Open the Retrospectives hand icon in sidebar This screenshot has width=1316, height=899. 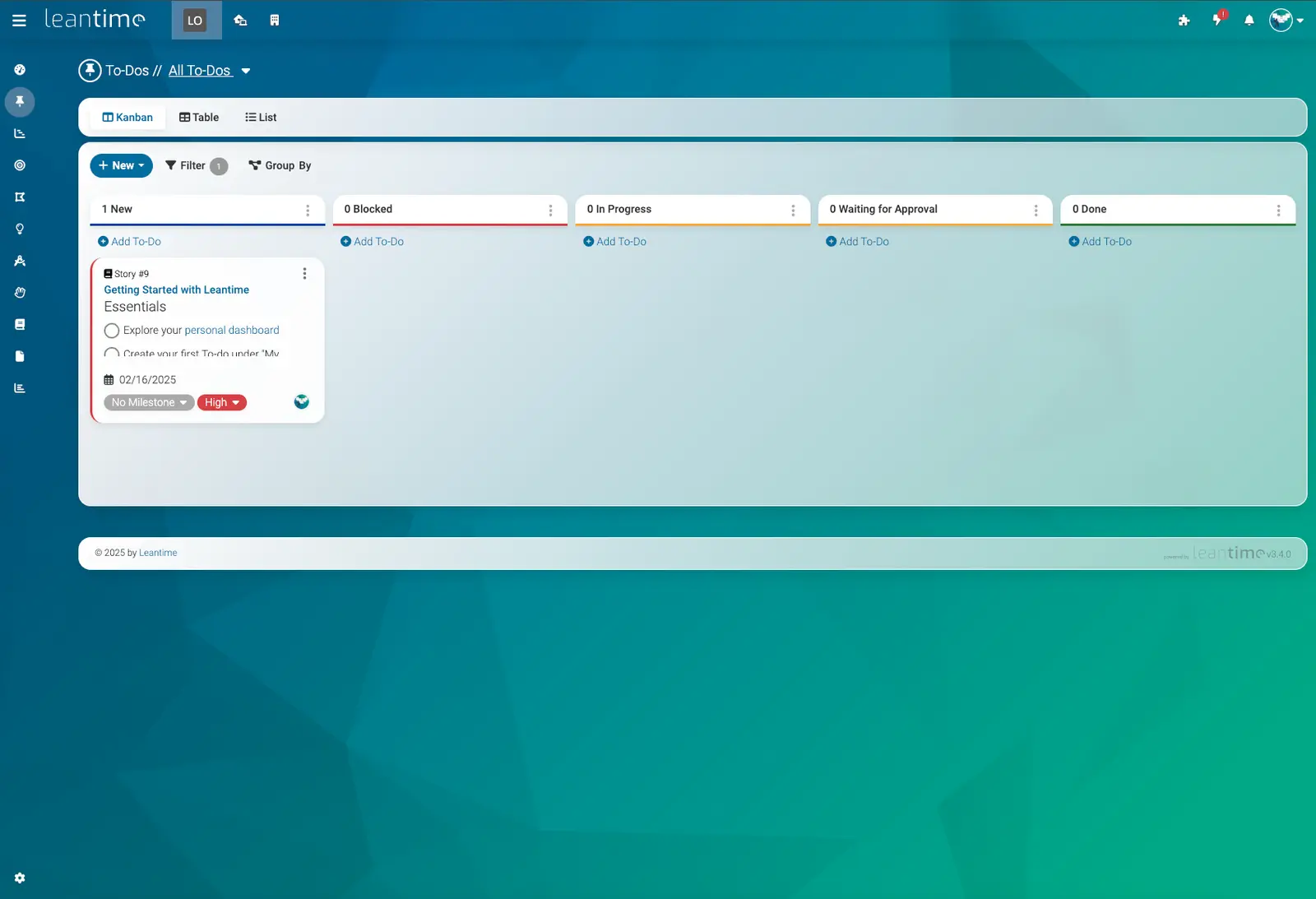click(20, 293)
